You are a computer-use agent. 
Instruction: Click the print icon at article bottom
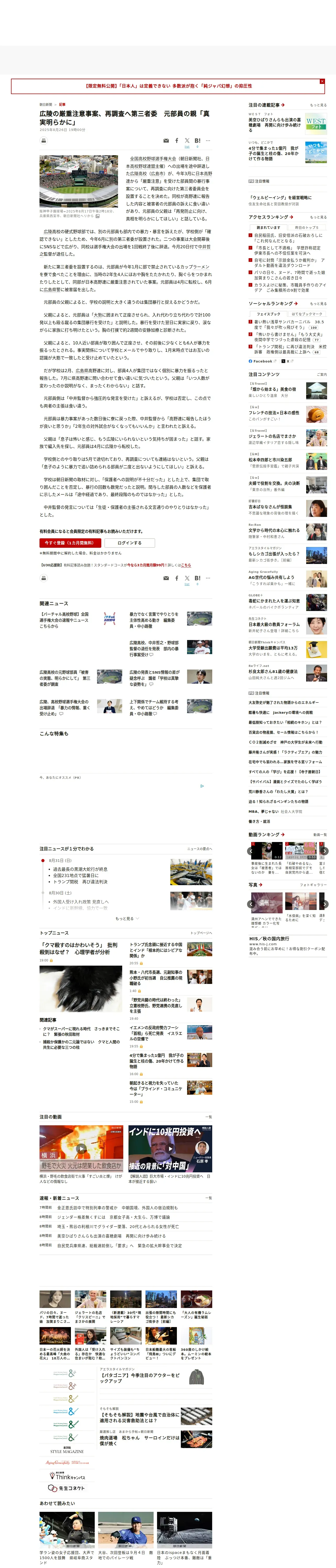pyautogui.click(x=43, y=578)
